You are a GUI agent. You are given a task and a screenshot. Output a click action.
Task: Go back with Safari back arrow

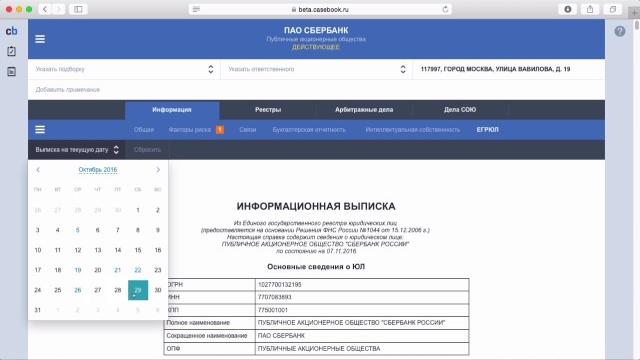[x=45, y=9]
